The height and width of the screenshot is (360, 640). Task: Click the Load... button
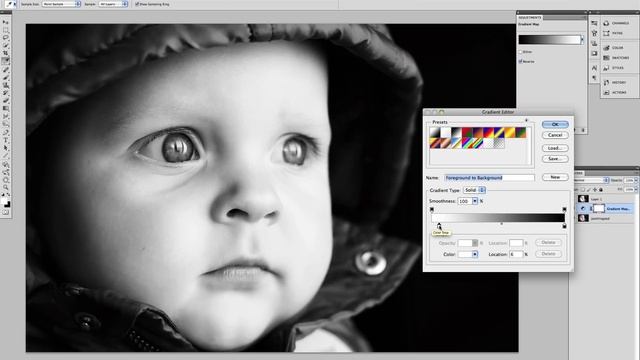pyautogui.click(x=555, y=148)
